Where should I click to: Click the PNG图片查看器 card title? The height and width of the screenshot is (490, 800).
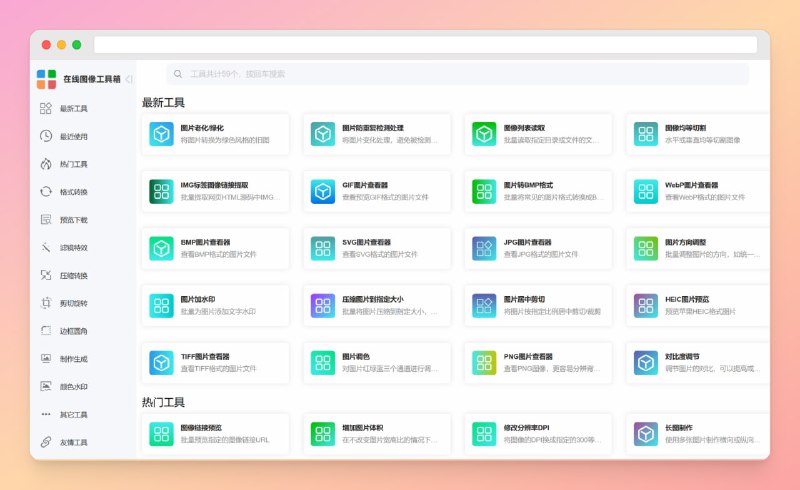coord(528,356)
